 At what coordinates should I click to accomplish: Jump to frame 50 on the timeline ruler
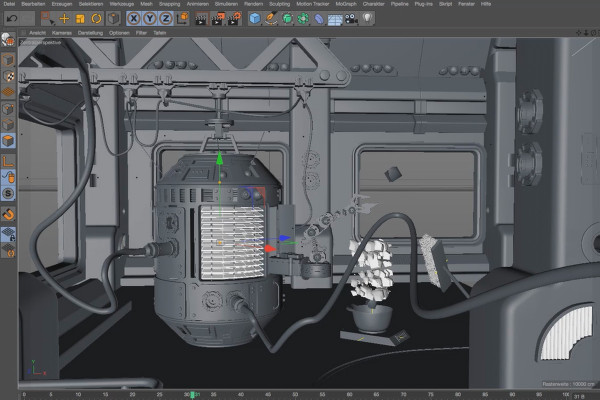tap(295, 395)
